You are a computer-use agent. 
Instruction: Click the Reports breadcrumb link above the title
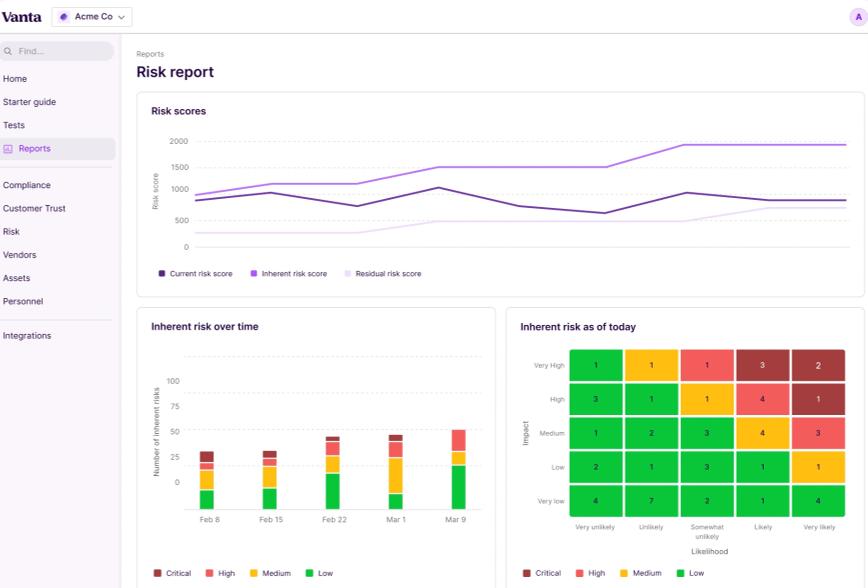(x=150, y=54)
